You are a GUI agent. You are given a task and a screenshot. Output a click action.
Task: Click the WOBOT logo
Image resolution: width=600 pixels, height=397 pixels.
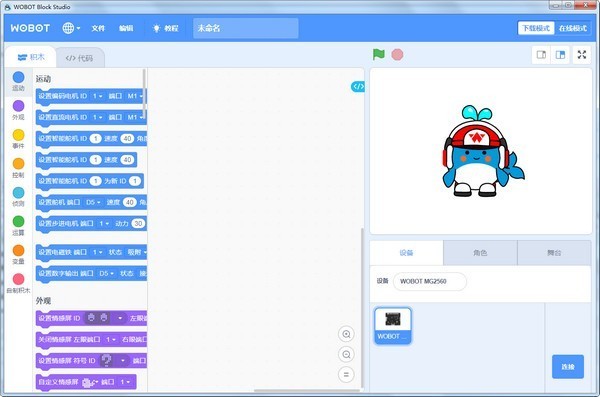pos(30,28)
